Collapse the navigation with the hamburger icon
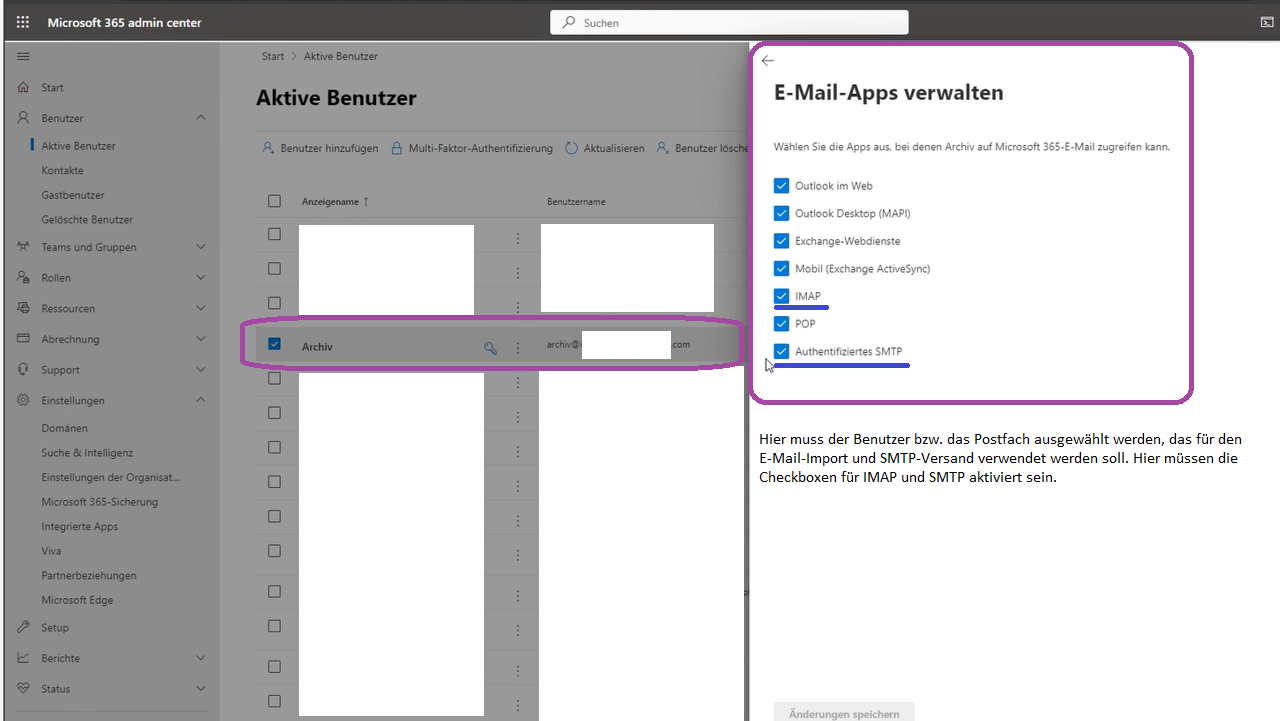This screenshot has height=721, width=1280. click(23, 56)
